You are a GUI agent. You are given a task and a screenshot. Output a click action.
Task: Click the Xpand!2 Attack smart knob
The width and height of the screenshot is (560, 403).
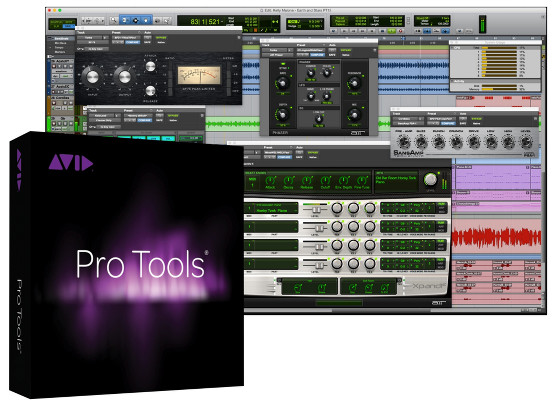(x=270, y=180)
